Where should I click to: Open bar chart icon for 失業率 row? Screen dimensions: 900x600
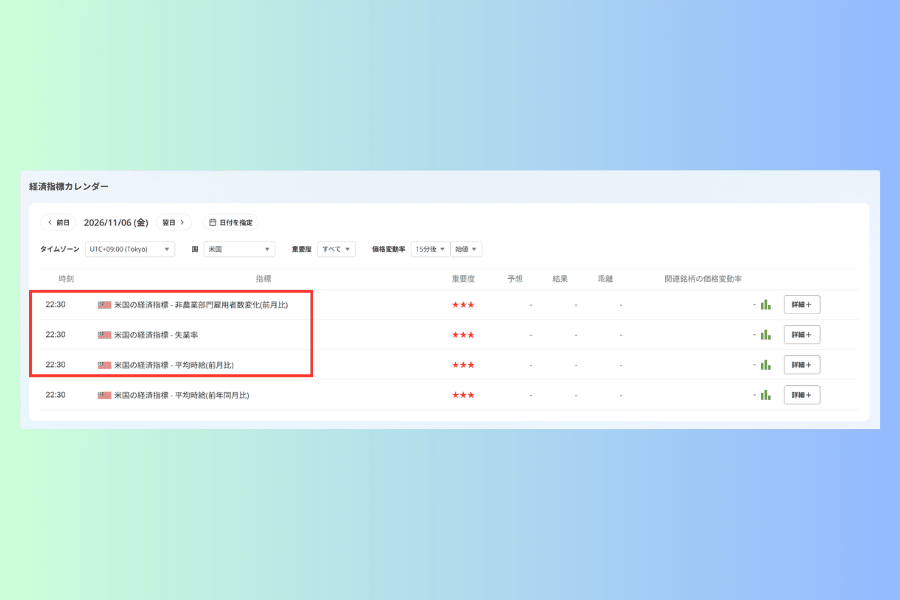[x=766, y=335]
